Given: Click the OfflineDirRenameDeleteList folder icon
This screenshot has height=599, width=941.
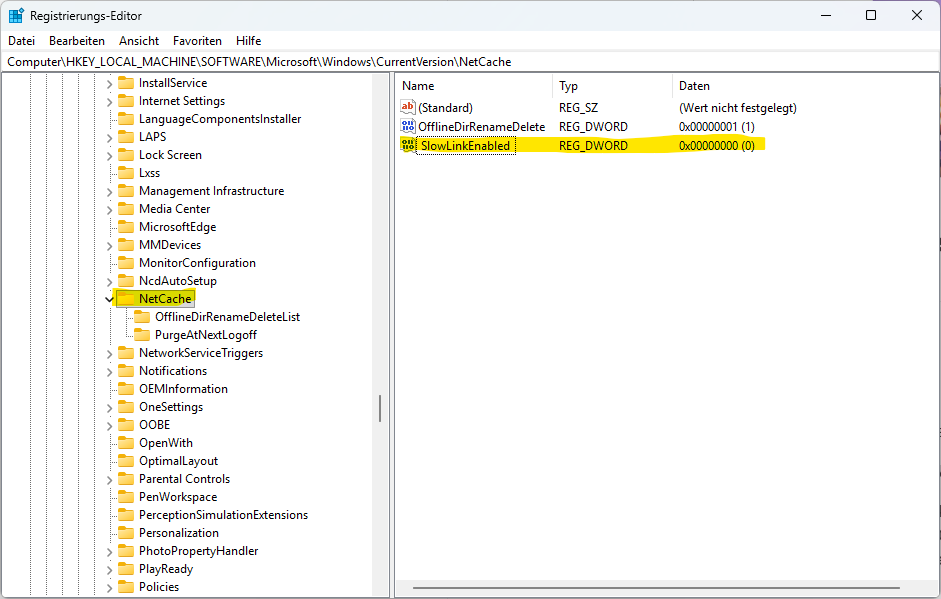Looking at the screenshot, I should (142, 317).
